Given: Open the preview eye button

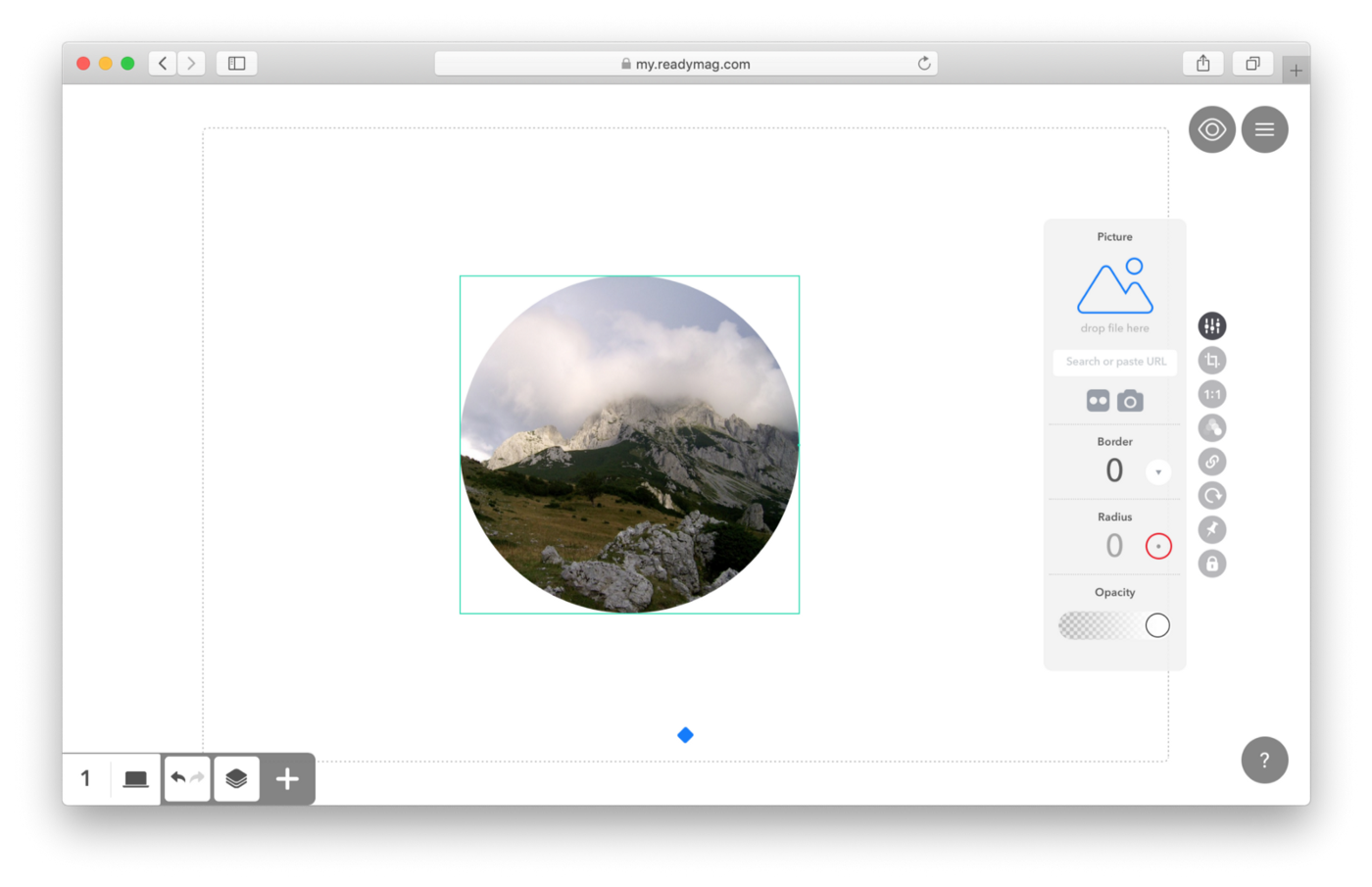Looking at the screenshot, I should coord(1211,129).
